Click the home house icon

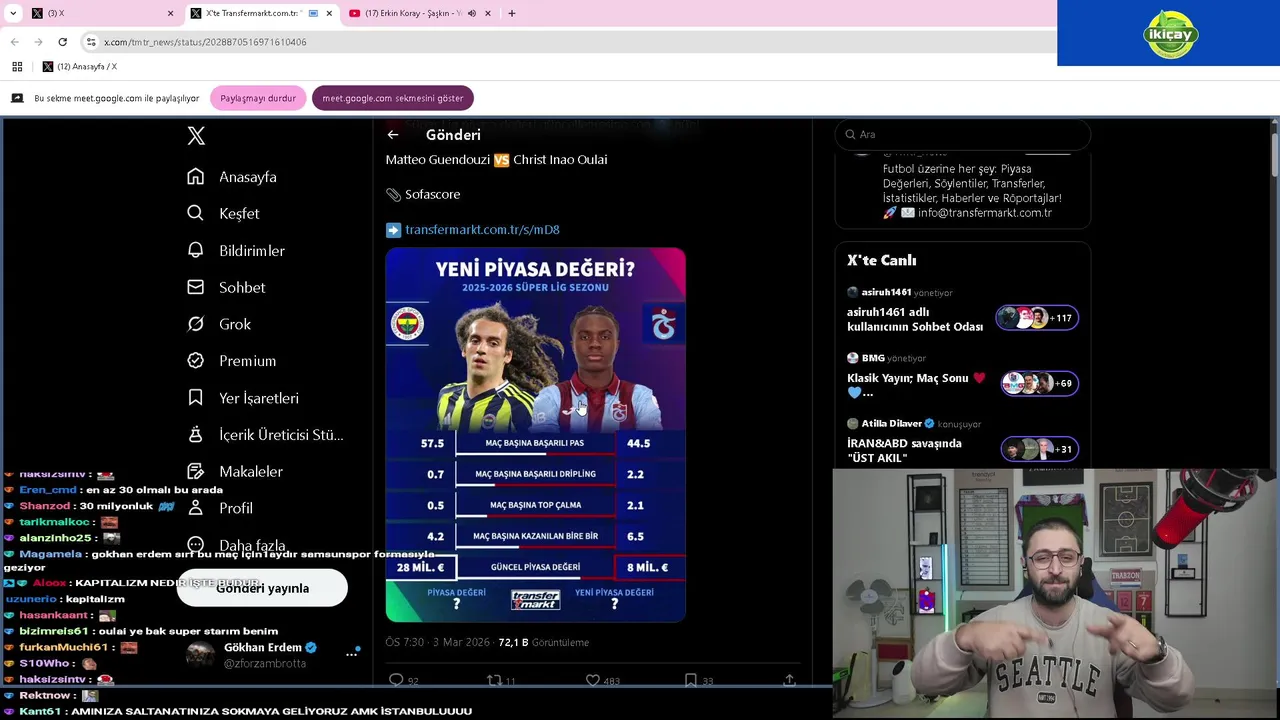coord(196,177)
